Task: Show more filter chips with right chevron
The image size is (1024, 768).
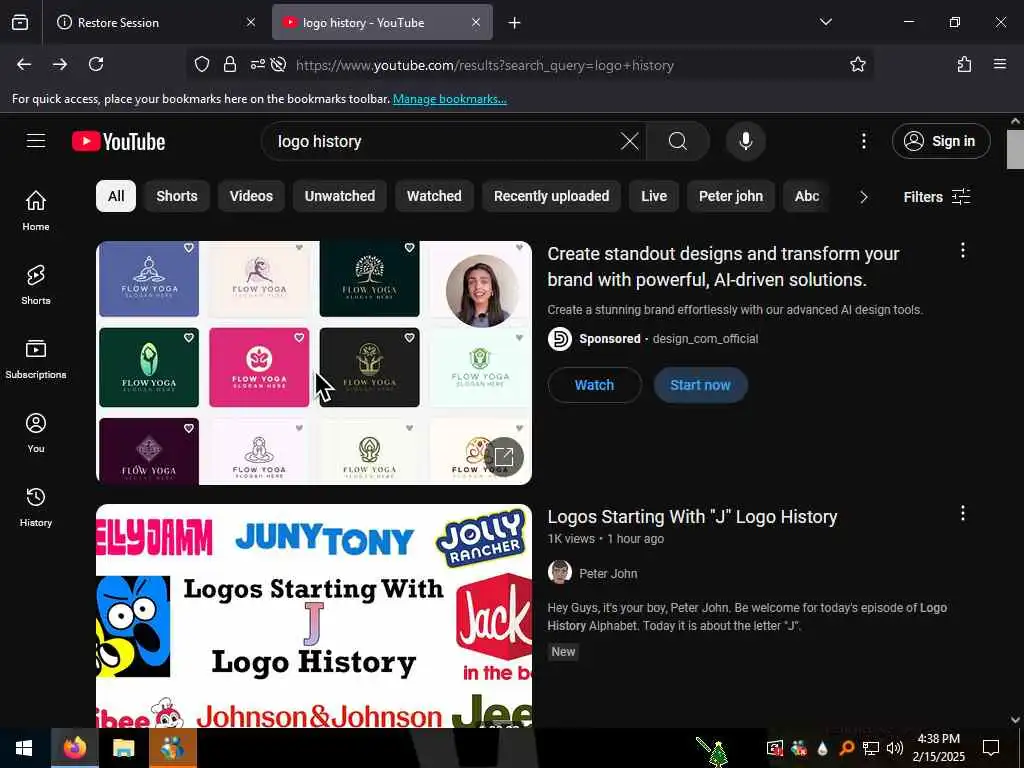Action: click(863, 197)
